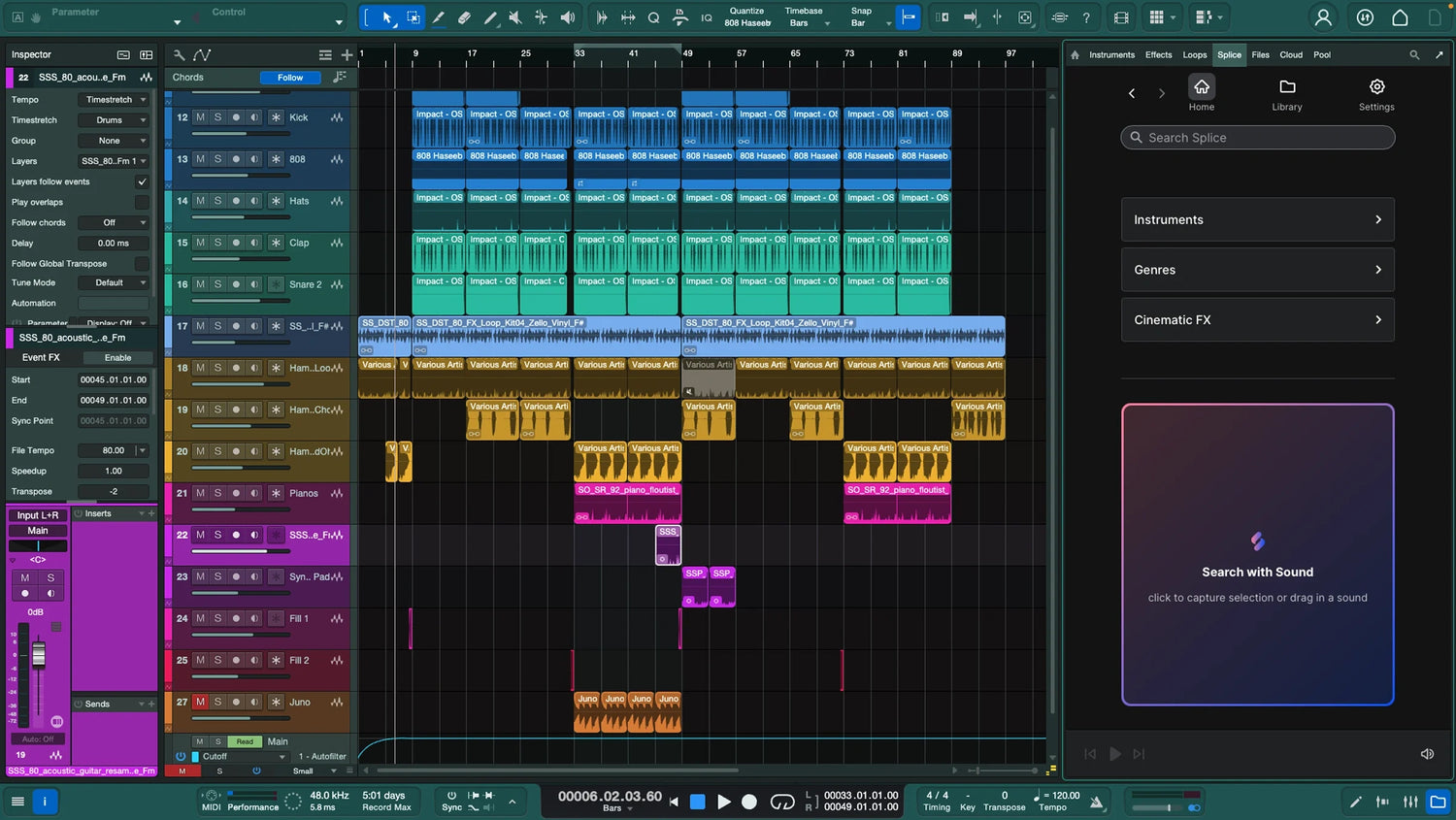The image size is (1456, 820).
Task: Pick the Mute tool in the toolbar
Action: [x=515, y=17]
